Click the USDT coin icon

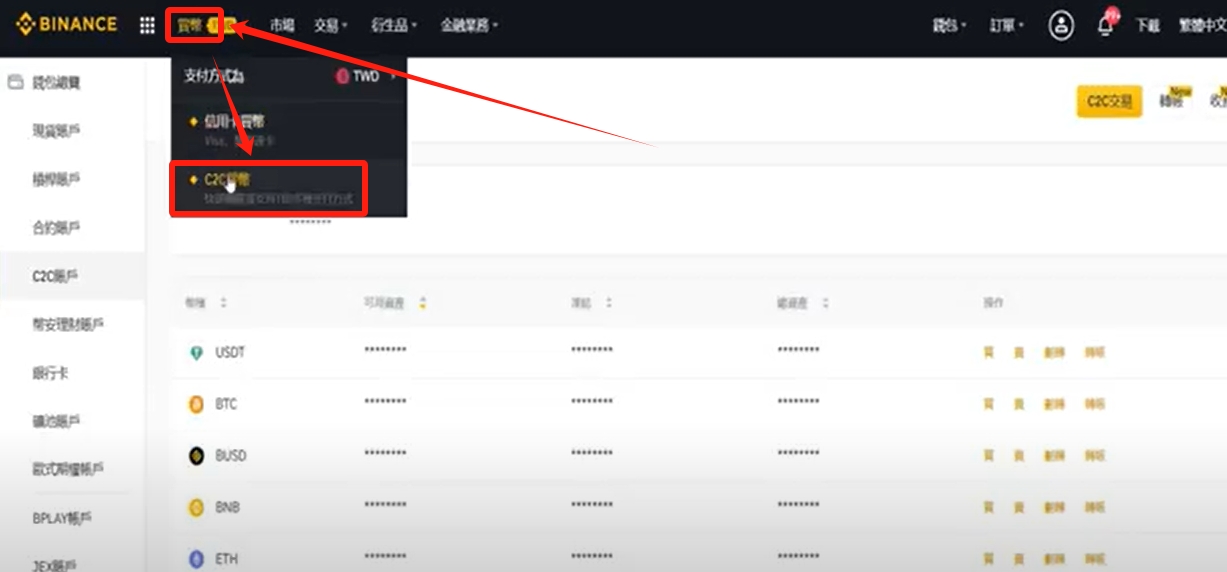[x=196, y=353]
